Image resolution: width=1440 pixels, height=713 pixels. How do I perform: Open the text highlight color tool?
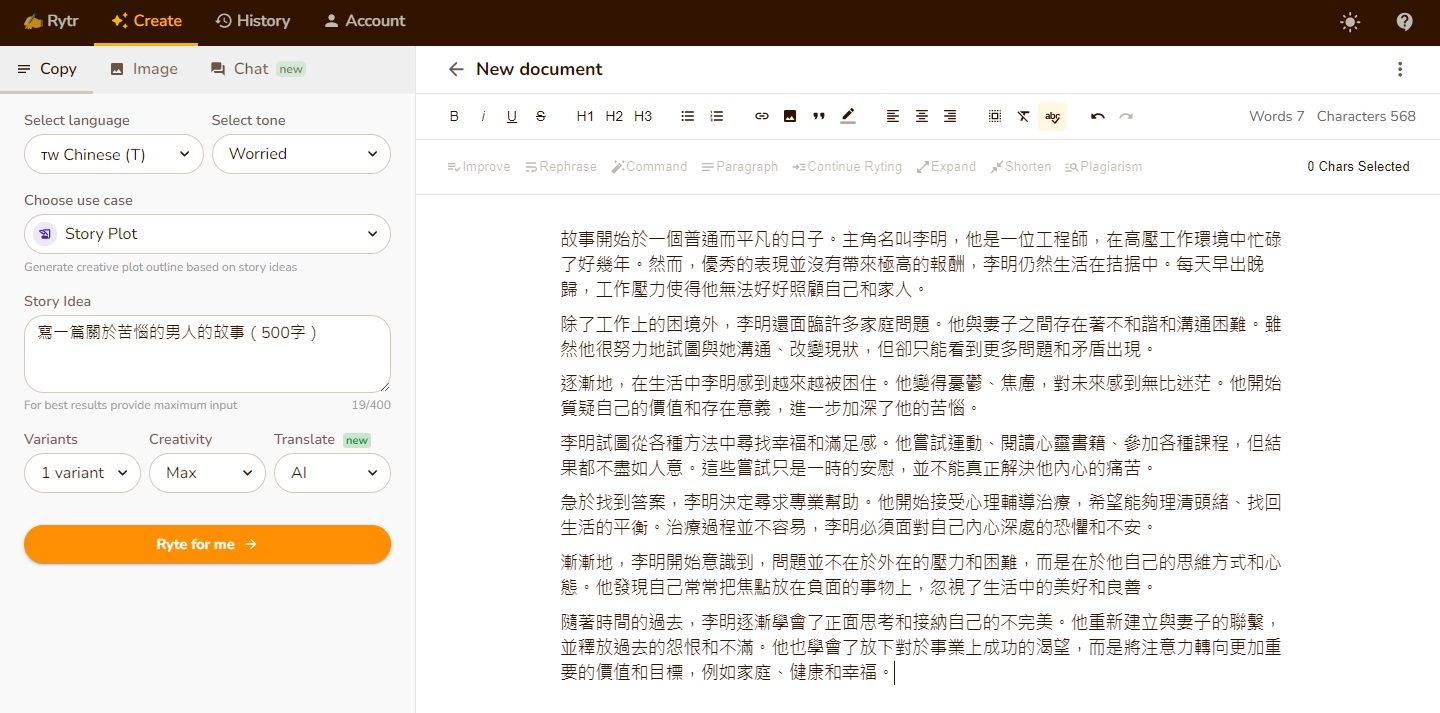(848, 116)
